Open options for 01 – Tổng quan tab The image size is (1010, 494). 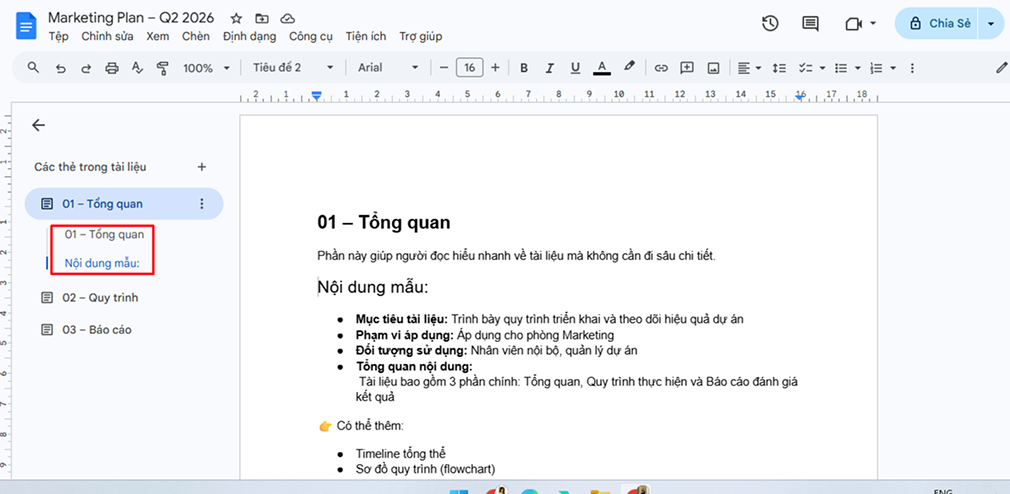click(x=202, y=204)
